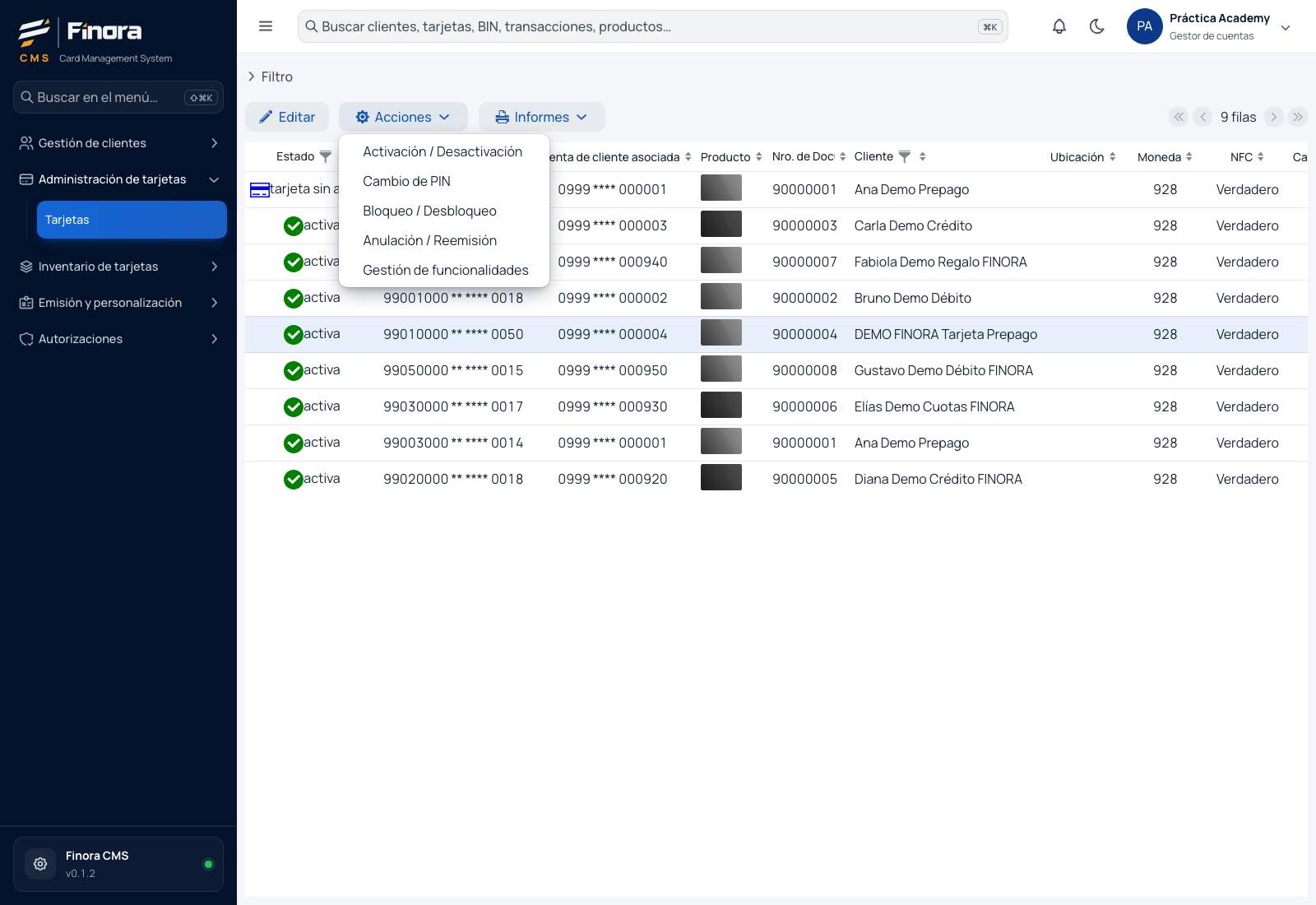Click the Cliente column filter funnel

point(905,156)
